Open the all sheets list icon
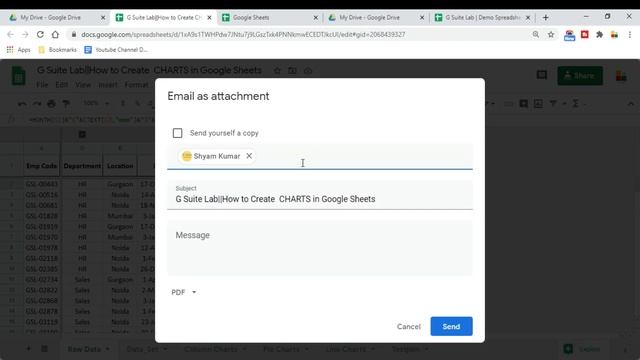Image resolution: width=640 pixels, height=360 pixels. pos(44,349)
